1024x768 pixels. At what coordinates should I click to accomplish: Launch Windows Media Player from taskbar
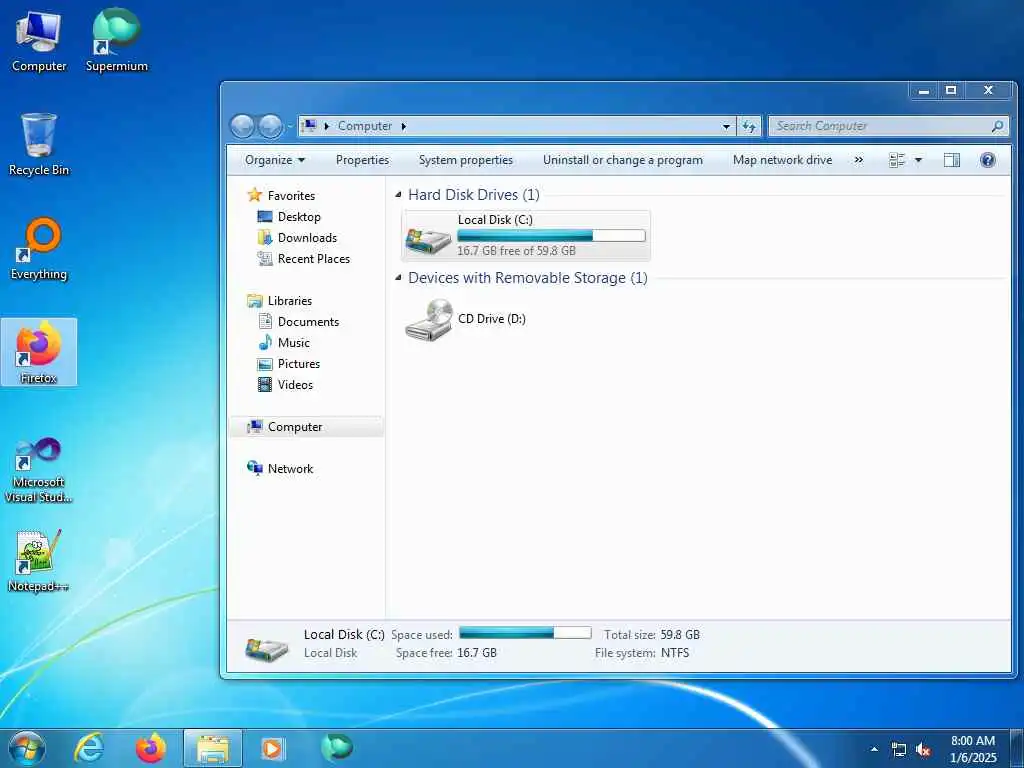click(273, 748)
